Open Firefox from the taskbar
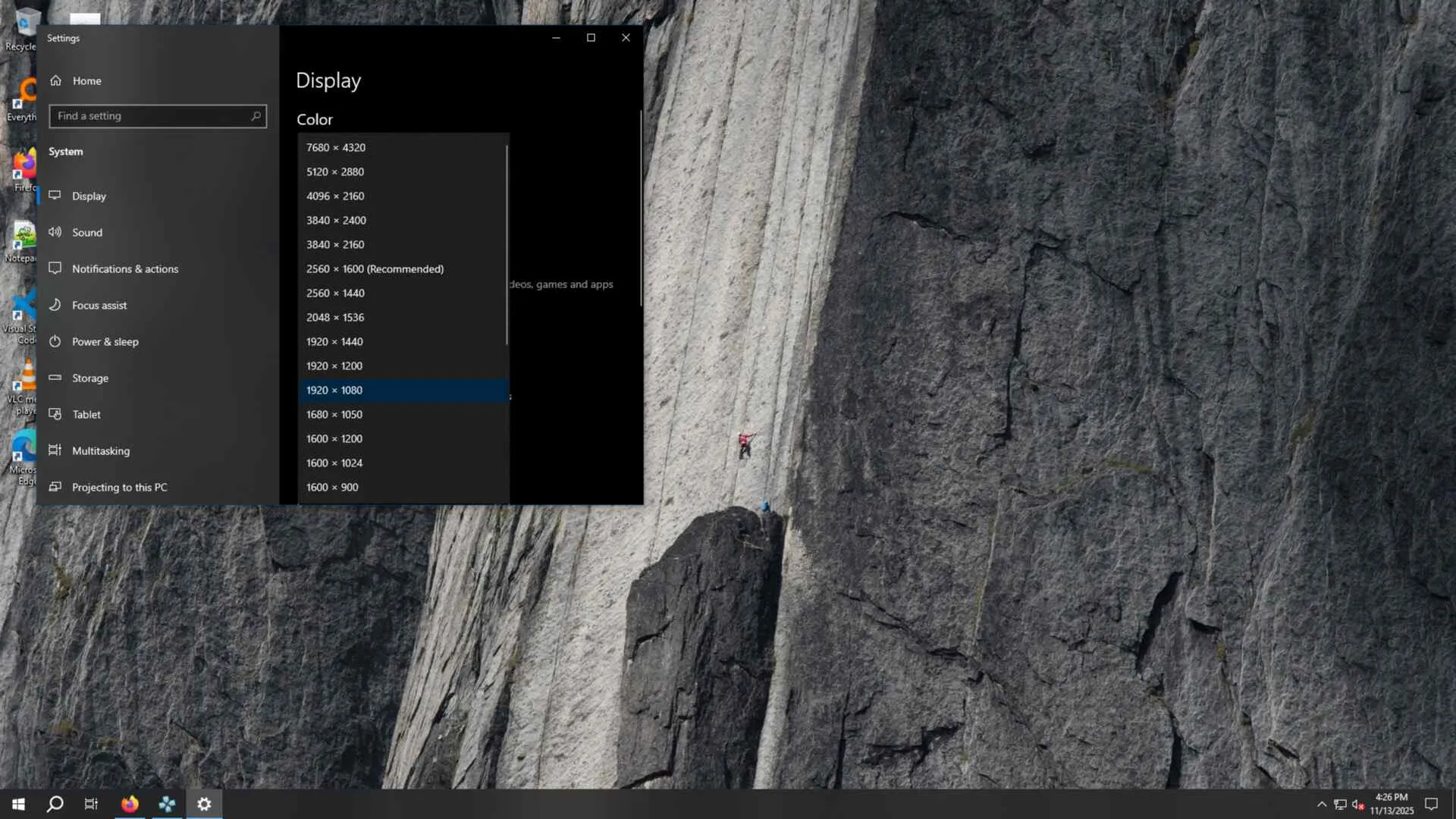 coord(130,804)
